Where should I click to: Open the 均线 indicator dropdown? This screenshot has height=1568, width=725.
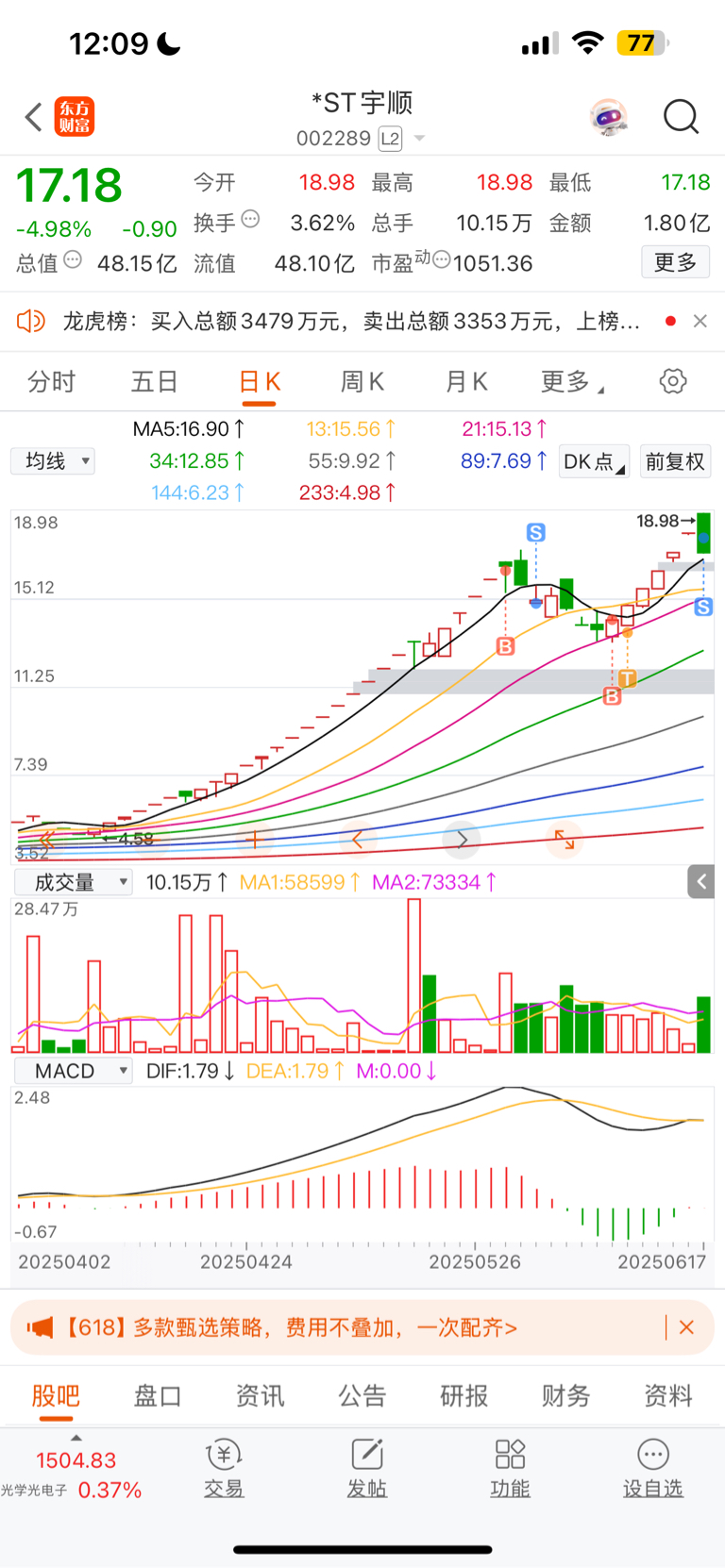tap(53, 460)
